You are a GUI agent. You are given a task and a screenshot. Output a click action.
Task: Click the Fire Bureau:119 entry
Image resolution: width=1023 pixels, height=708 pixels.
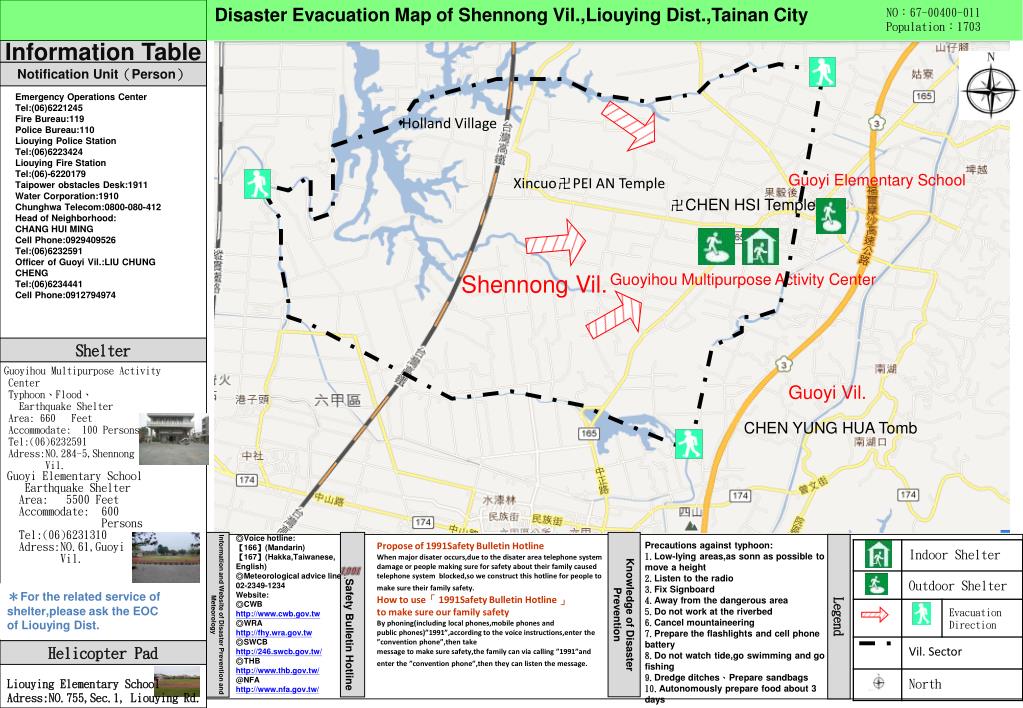pos(50,119)
